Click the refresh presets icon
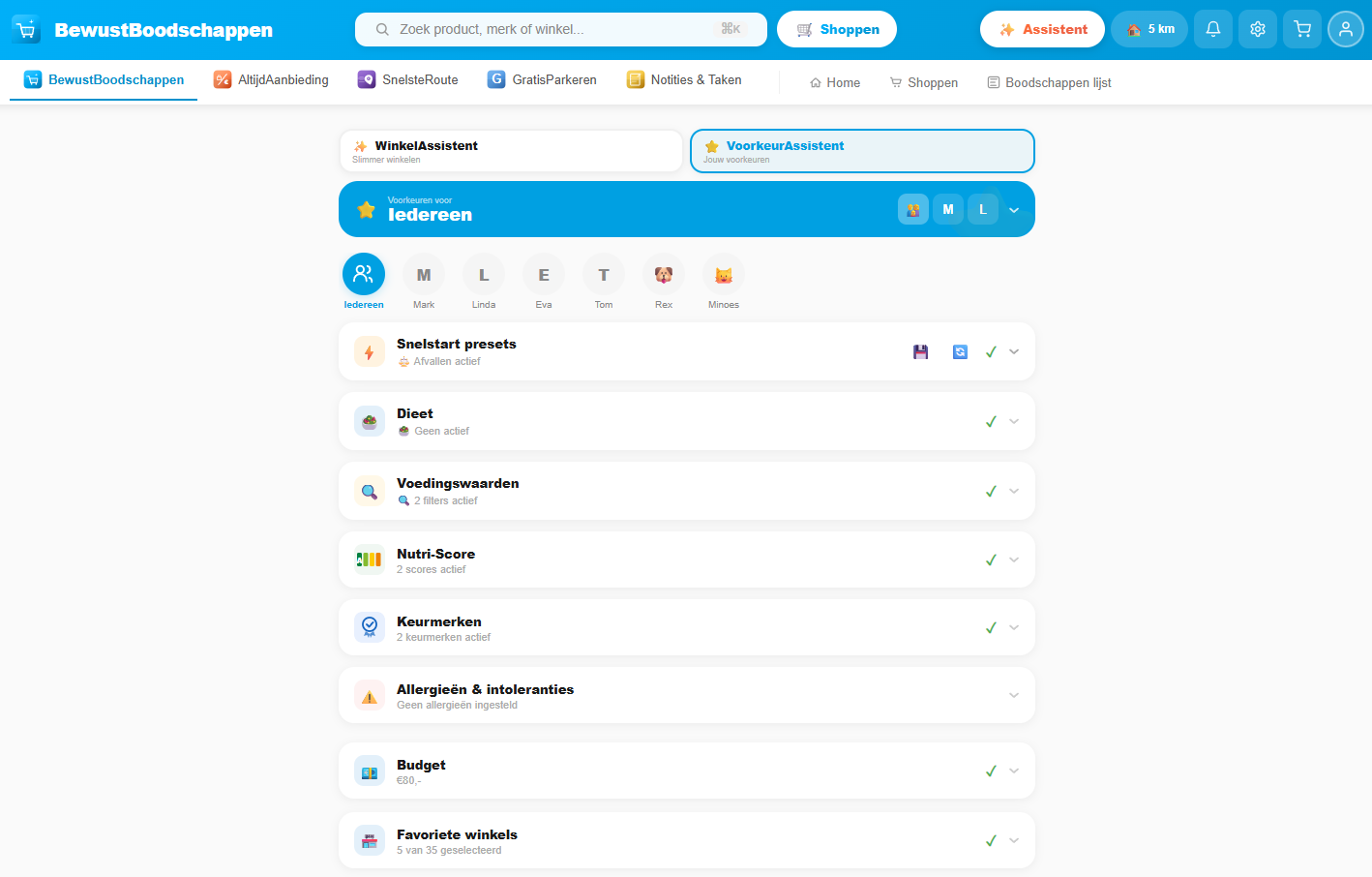1372x877 pixels. (960, 352)
